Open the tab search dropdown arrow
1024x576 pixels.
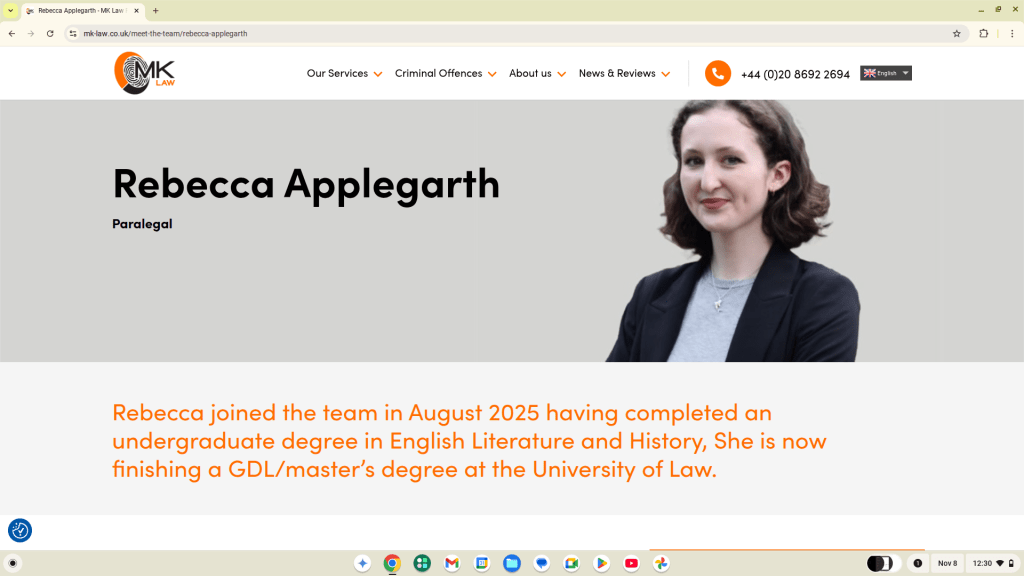(x=10, y=10)
